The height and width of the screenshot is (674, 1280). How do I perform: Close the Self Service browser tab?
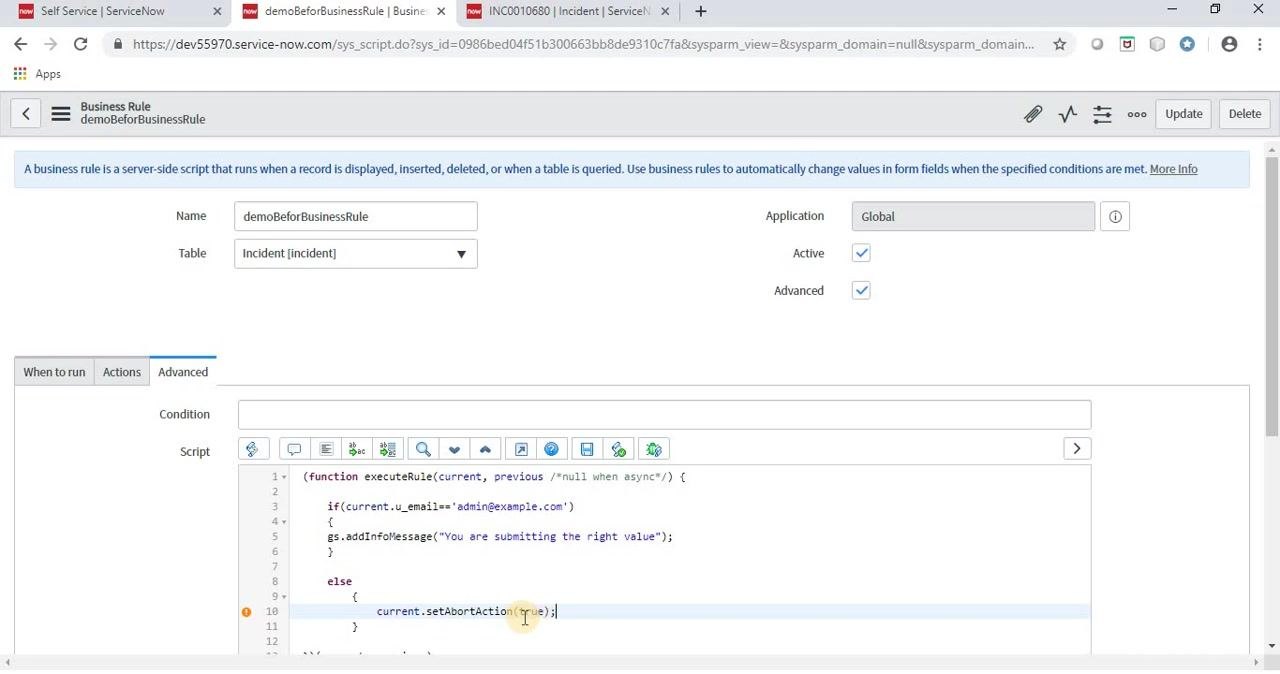218,12
